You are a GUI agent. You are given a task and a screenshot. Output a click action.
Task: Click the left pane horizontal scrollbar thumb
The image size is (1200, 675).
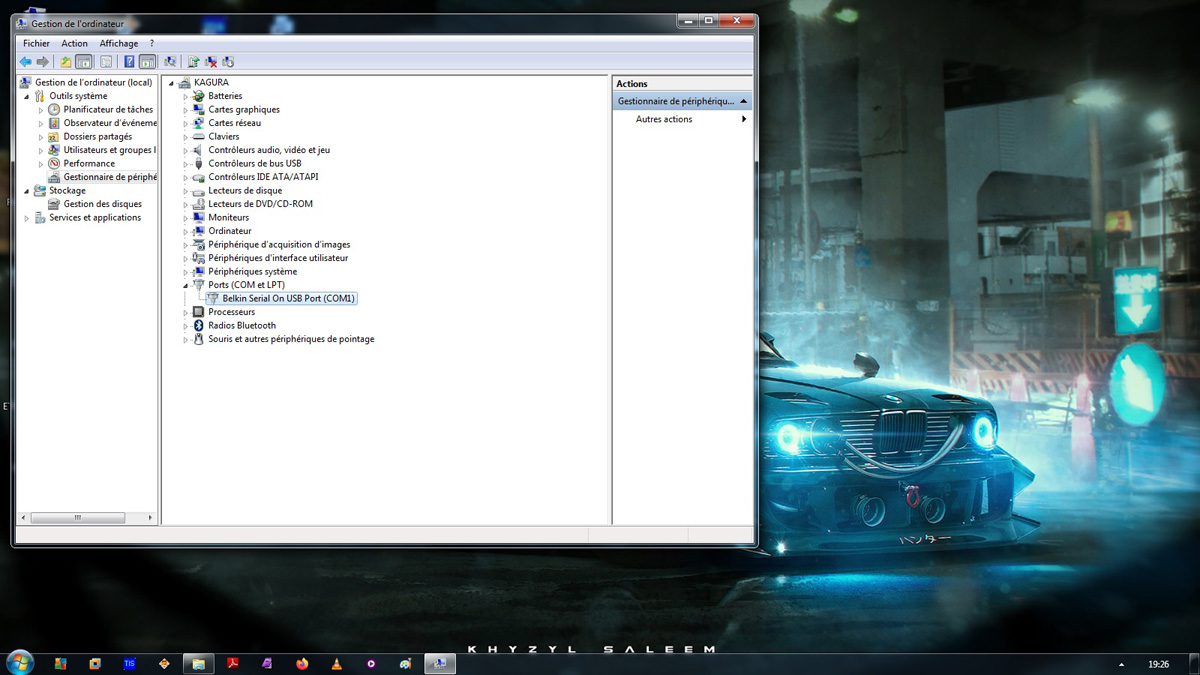[78, 518]
